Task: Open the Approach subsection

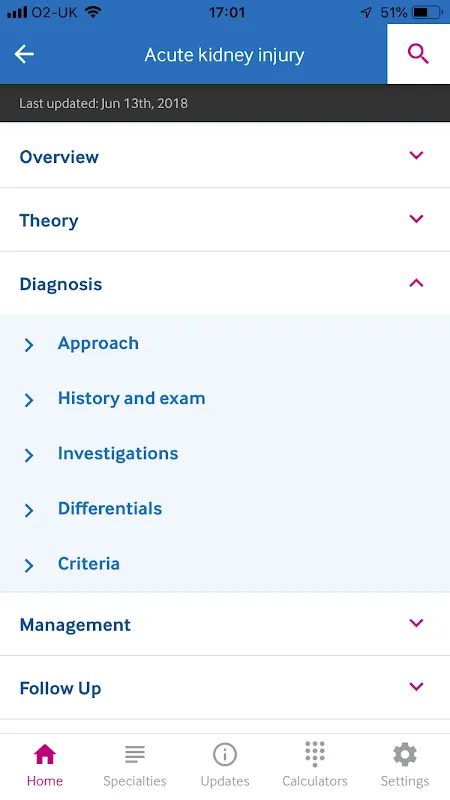Action: pyautogui.click(x=225, y=343)
